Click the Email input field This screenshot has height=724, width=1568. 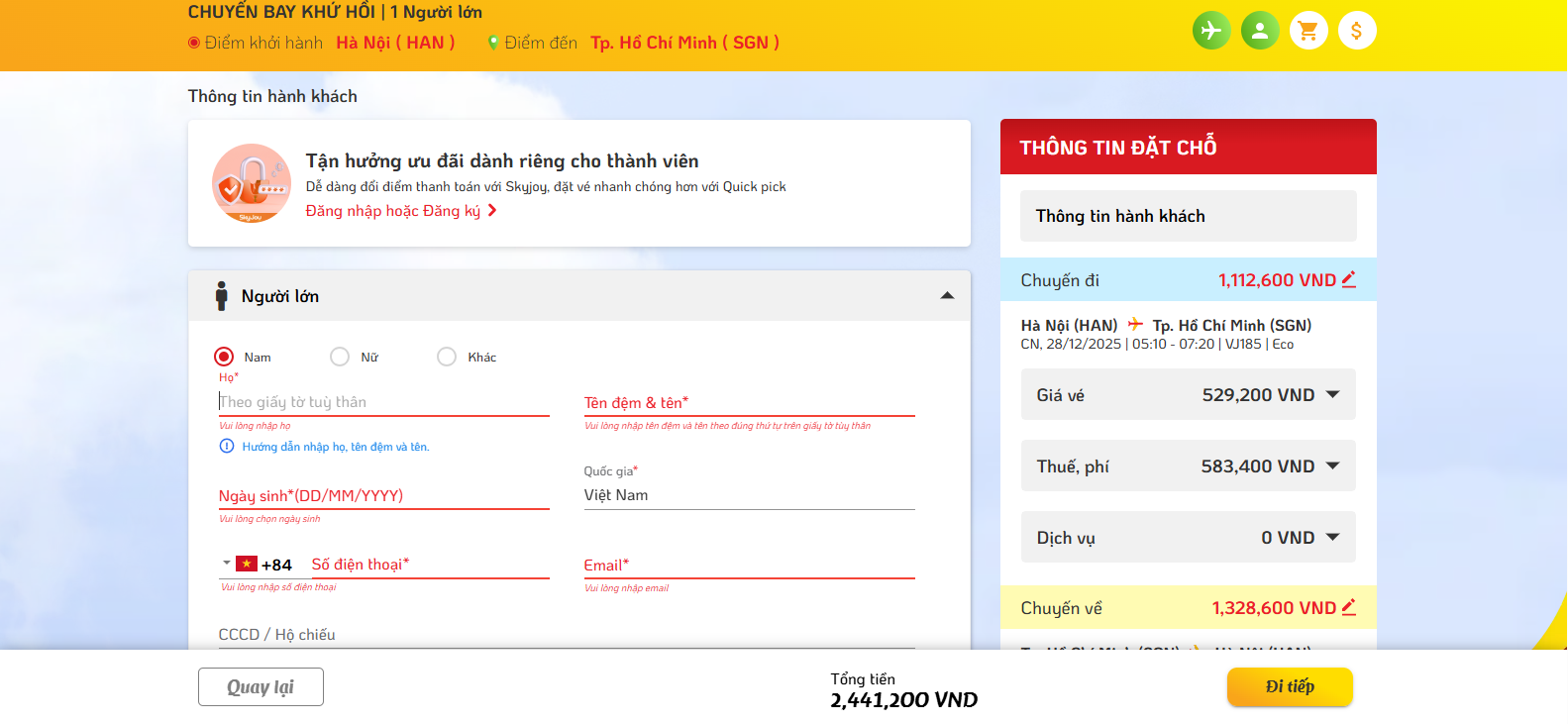point(749,566)
